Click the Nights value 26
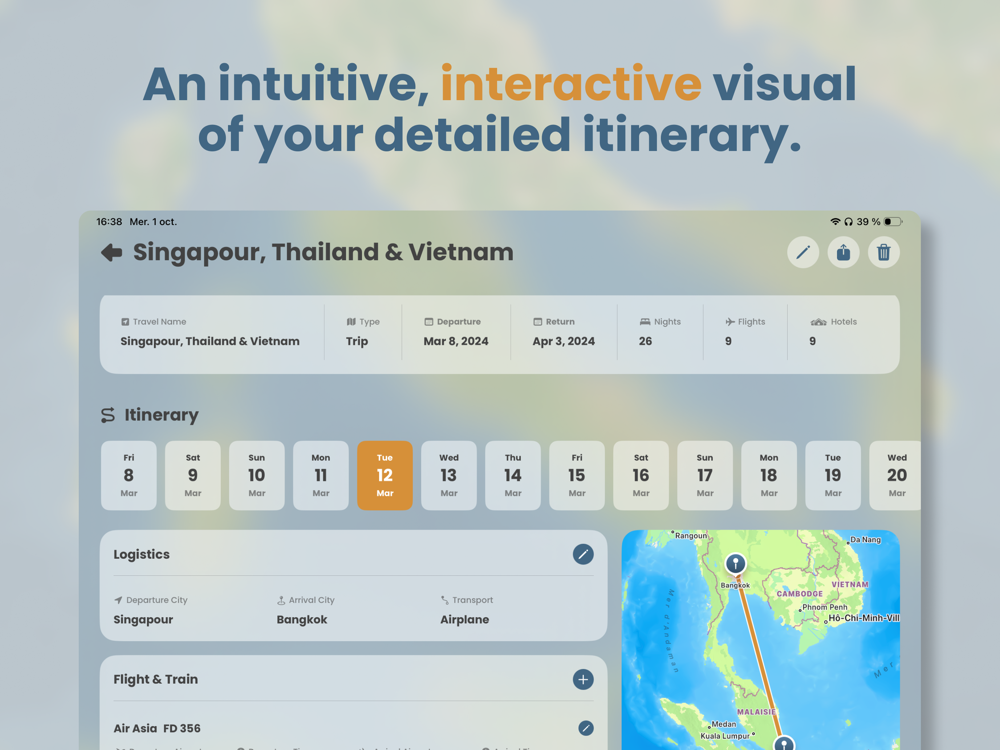This screenshot has height=750, width=1000. [x=645, y=341]
